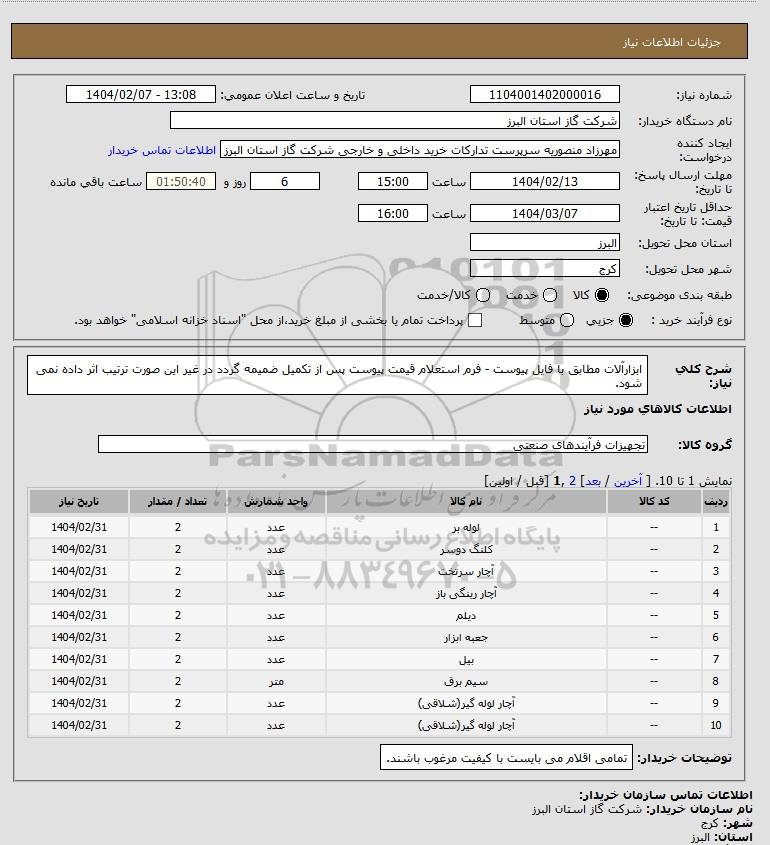Screen dimensions: 770x845
Task: Click remaining time countdown 01:50:40
Action: pos(181,182)
